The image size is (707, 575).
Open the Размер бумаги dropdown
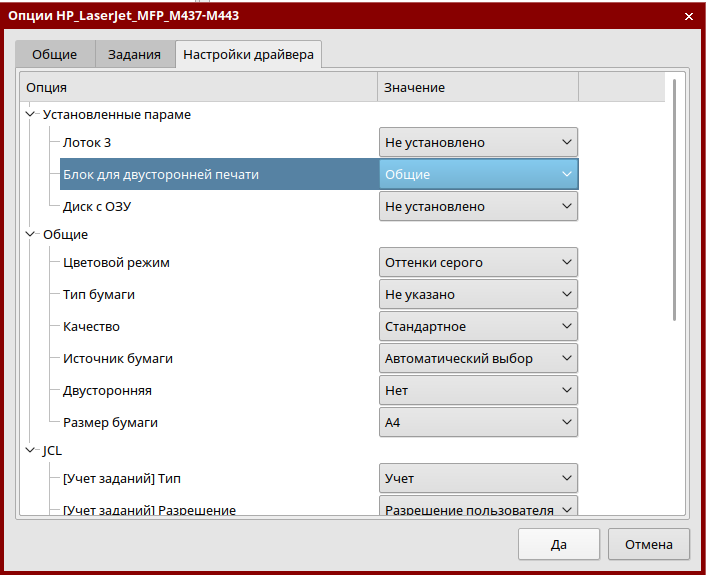478,423
